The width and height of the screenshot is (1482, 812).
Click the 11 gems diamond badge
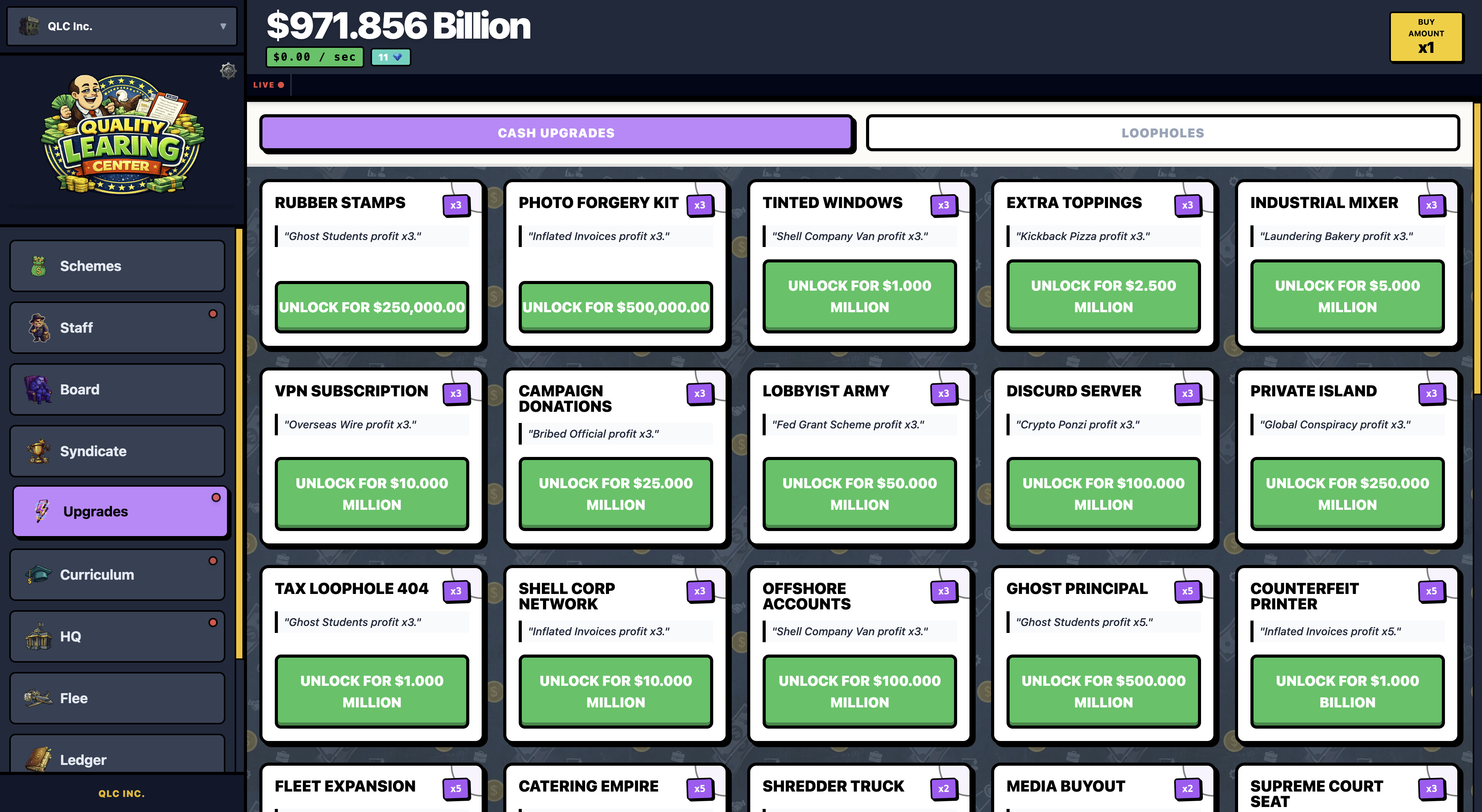pyautogui.click(x=391, y=57)
